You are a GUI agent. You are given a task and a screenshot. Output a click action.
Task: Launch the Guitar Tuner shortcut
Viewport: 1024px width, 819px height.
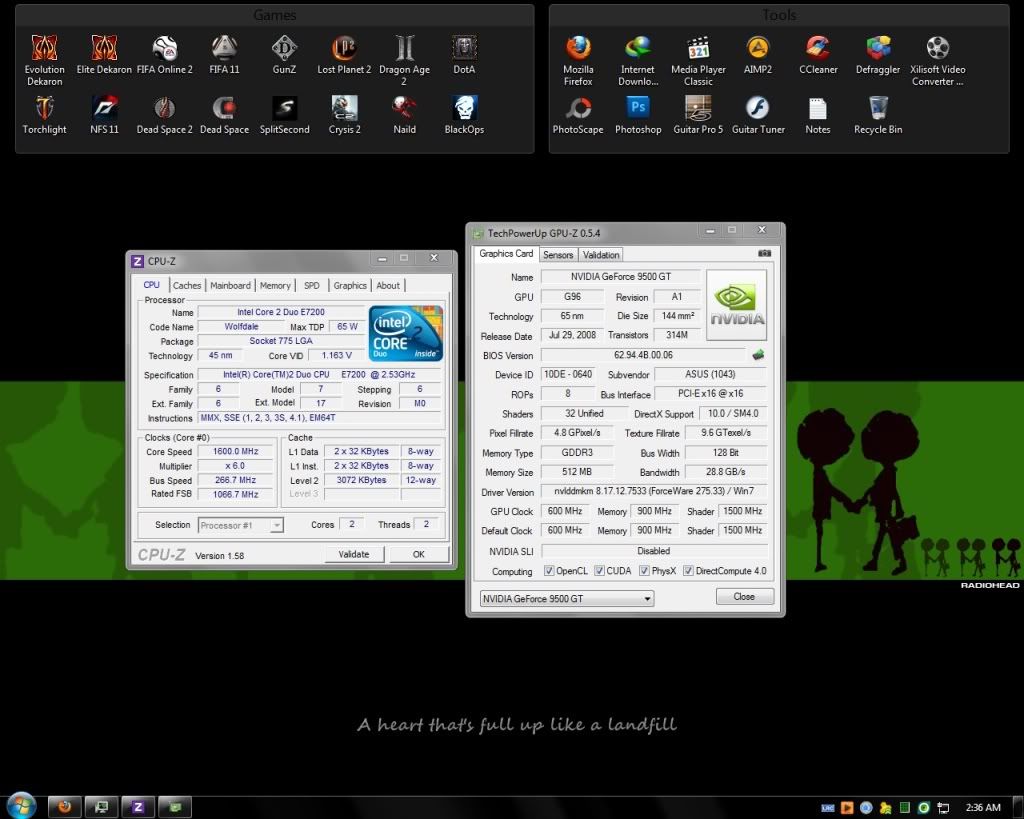[758, 115]
